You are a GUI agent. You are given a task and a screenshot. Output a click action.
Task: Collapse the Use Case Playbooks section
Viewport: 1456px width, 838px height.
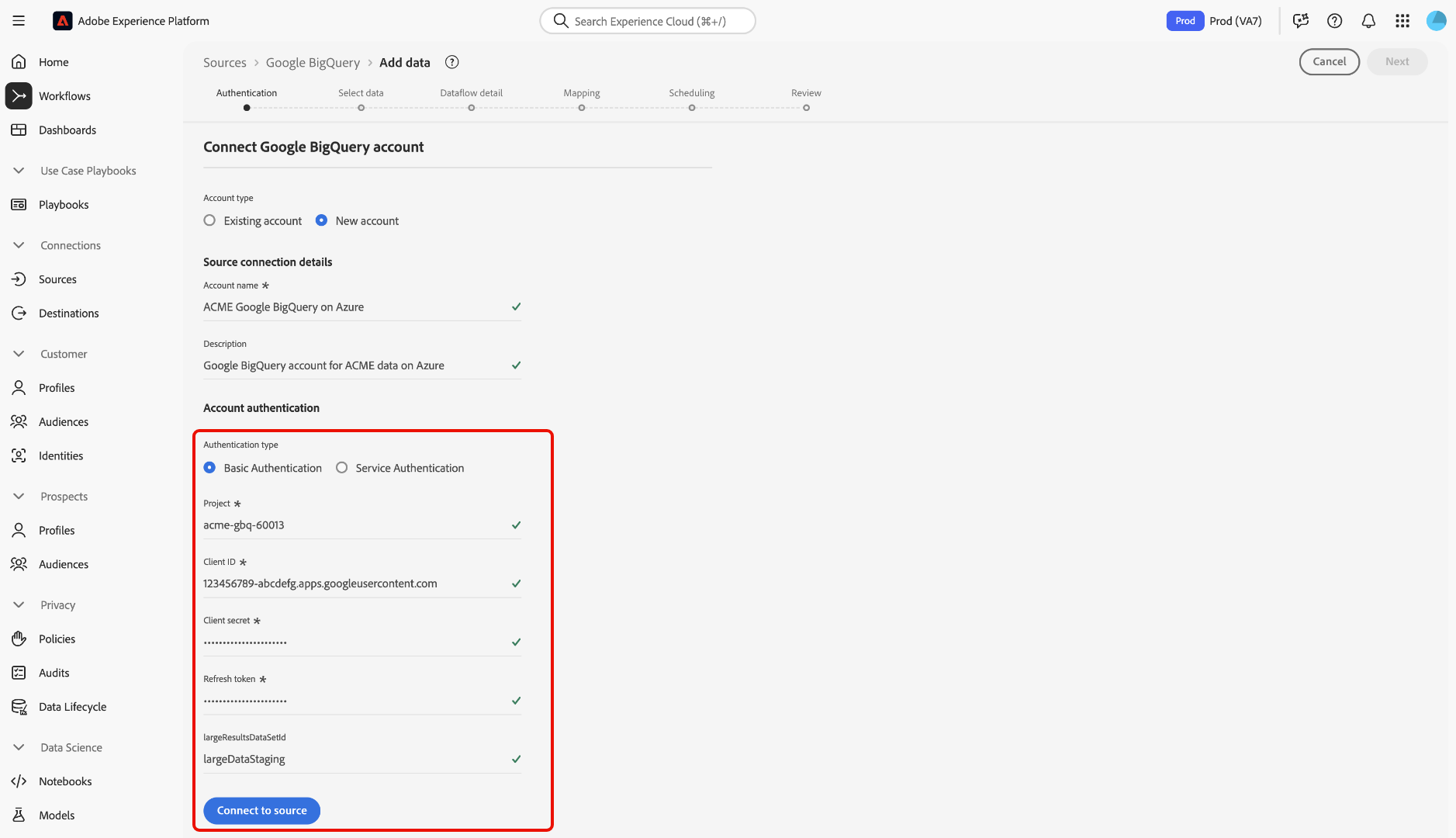(x=19, y=171)
